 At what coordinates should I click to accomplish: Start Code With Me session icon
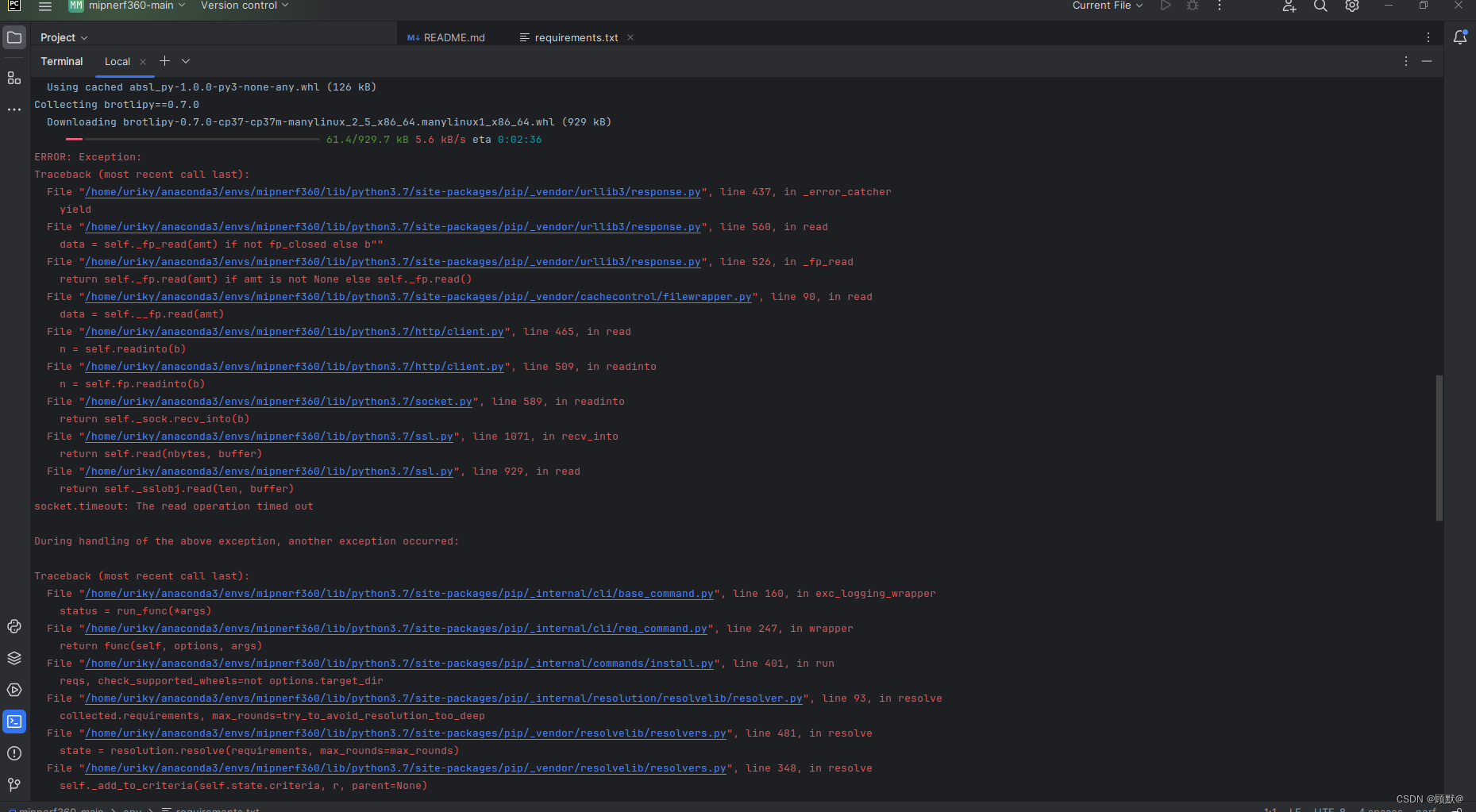1289,6
